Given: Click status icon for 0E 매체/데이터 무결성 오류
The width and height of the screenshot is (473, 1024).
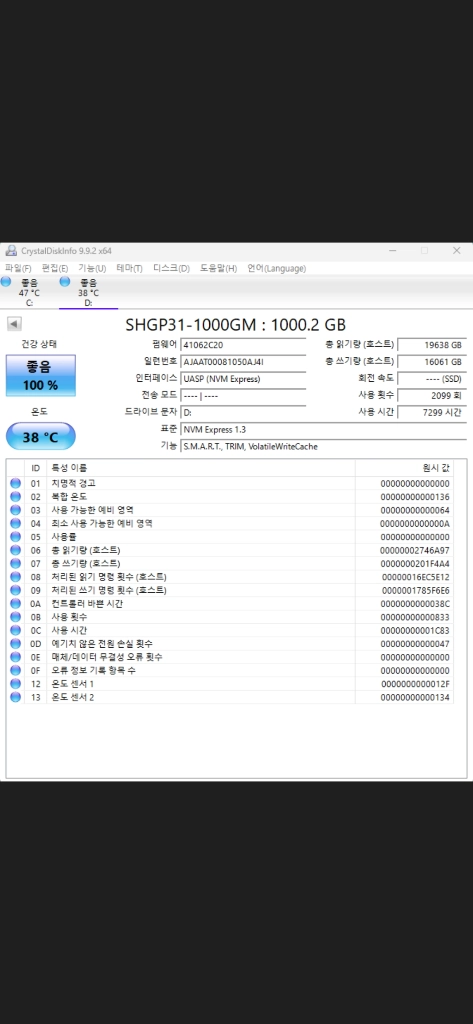Looking at the screenshot, I should (x=16, y=657).
